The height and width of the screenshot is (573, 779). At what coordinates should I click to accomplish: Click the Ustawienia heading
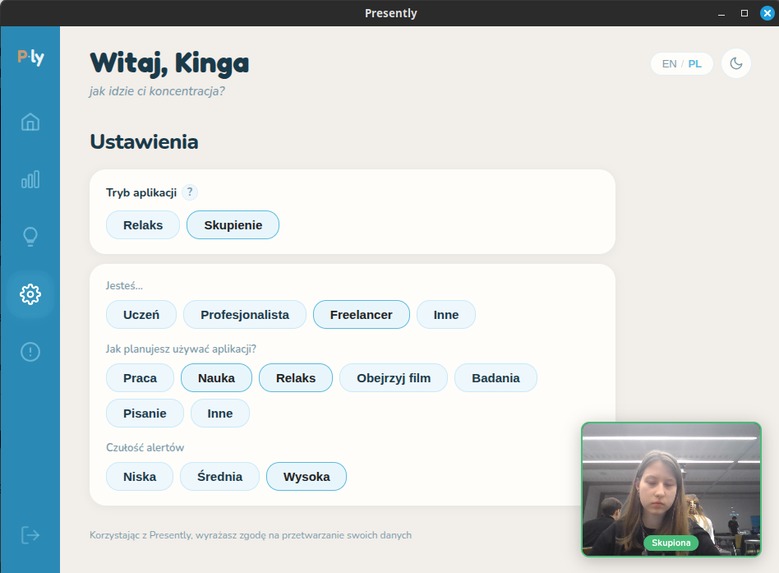coord(144,142)
